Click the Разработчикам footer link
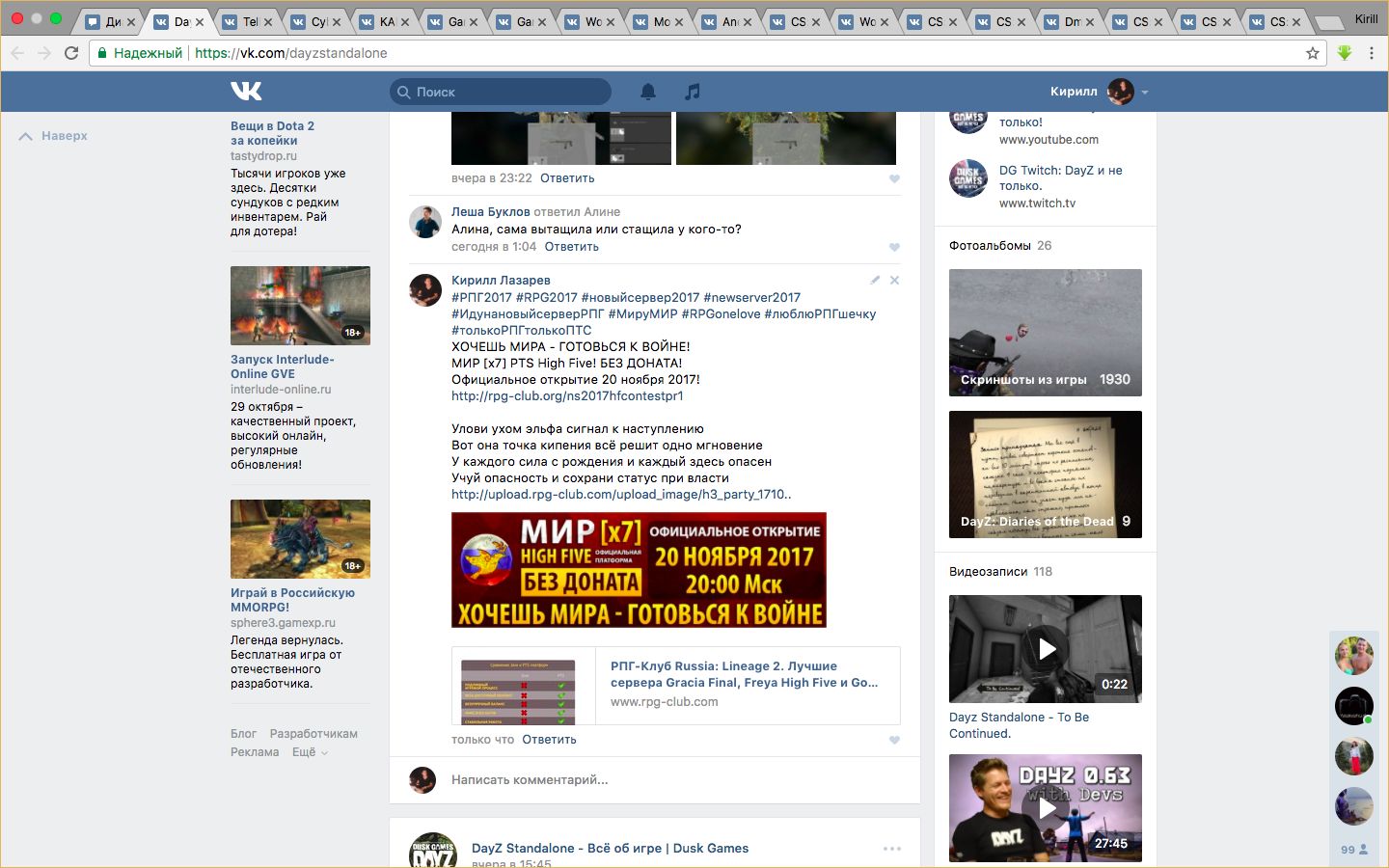1389x868 pixels. tap(313, 734)
